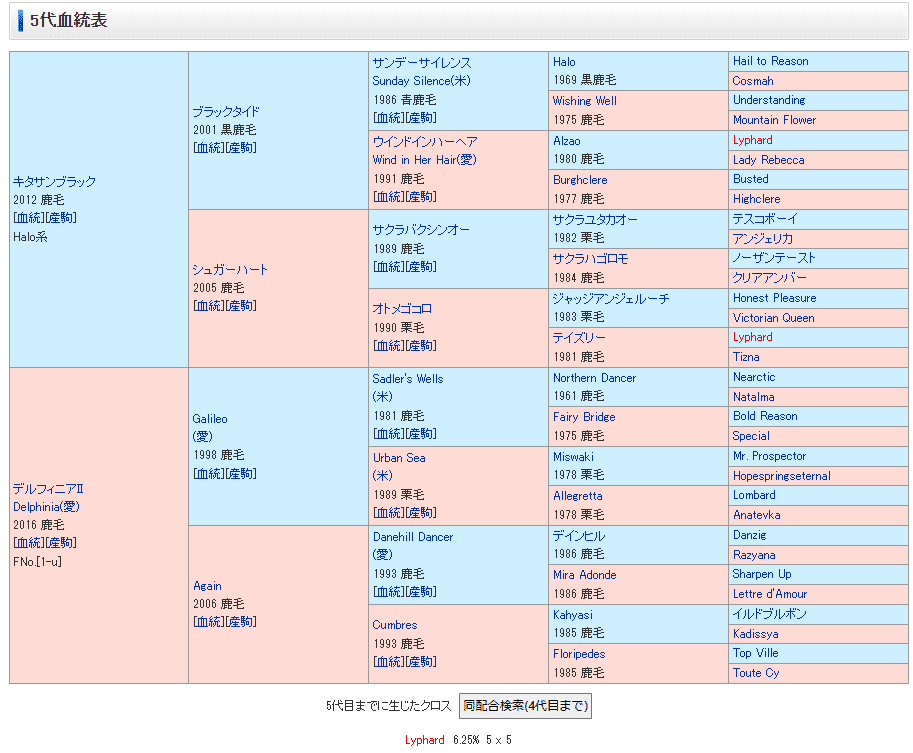
Task: Open Nearctic link
Action: click(754, 377)
